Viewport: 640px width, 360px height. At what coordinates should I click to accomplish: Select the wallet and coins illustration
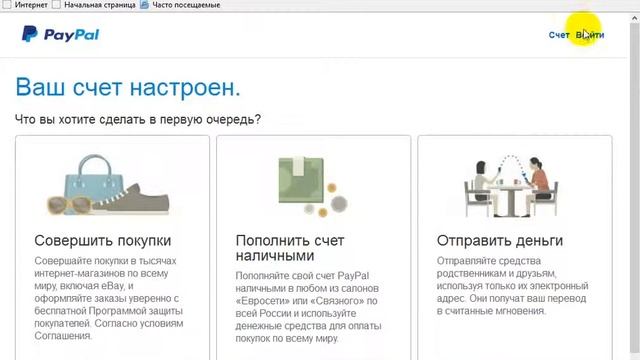313,187
